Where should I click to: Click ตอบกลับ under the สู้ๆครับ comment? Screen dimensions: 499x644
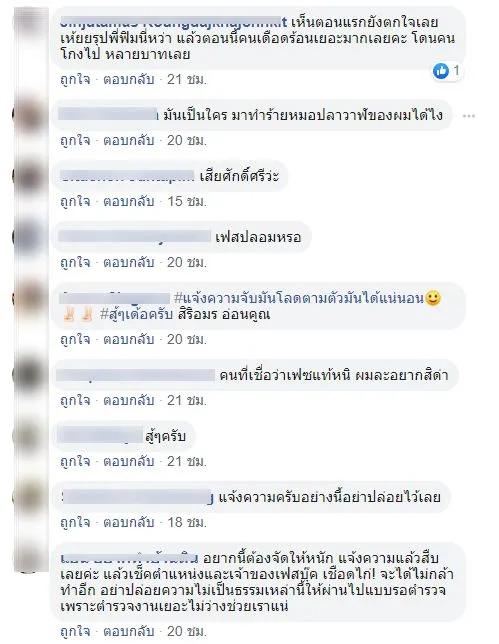click(129, 462)
